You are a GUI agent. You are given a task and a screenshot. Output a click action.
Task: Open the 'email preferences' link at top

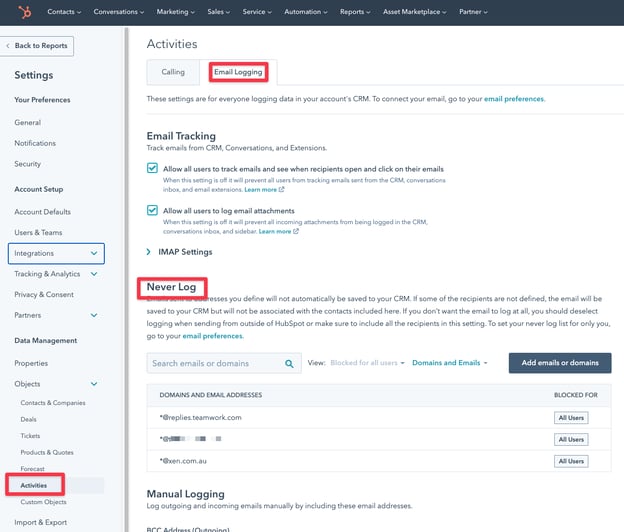click(x=514, y=100)
